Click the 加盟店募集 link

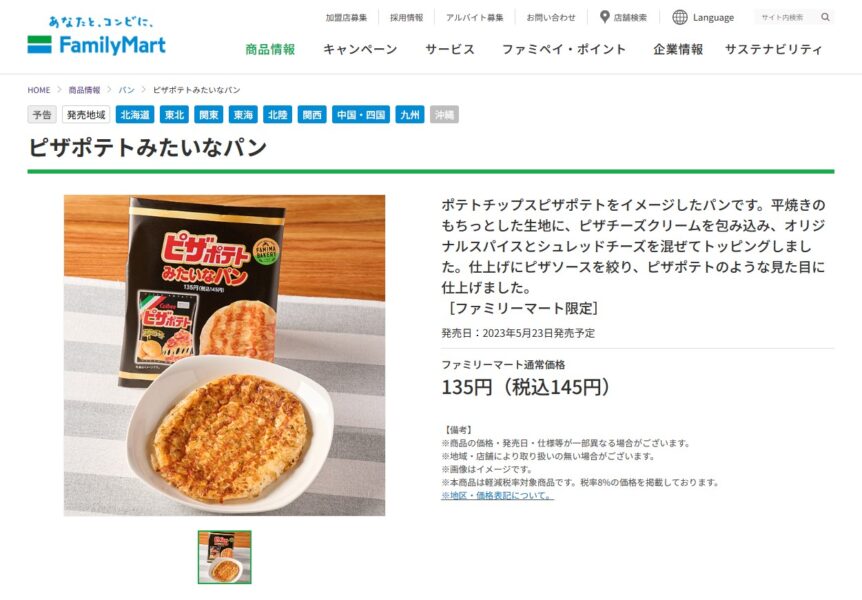click(346, 18)
